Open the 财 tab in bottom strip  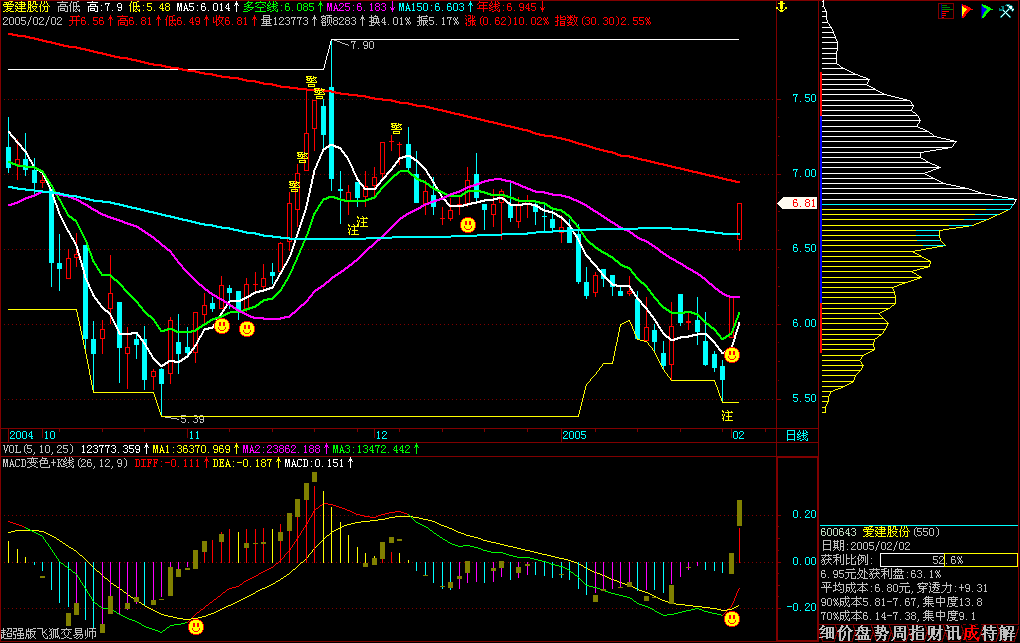[x=933, y=633]
